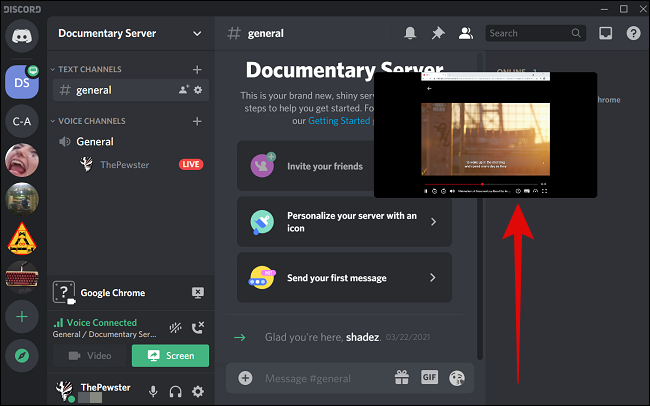Add a server with plus icon
650x406 pixels.
pos(21,316)
